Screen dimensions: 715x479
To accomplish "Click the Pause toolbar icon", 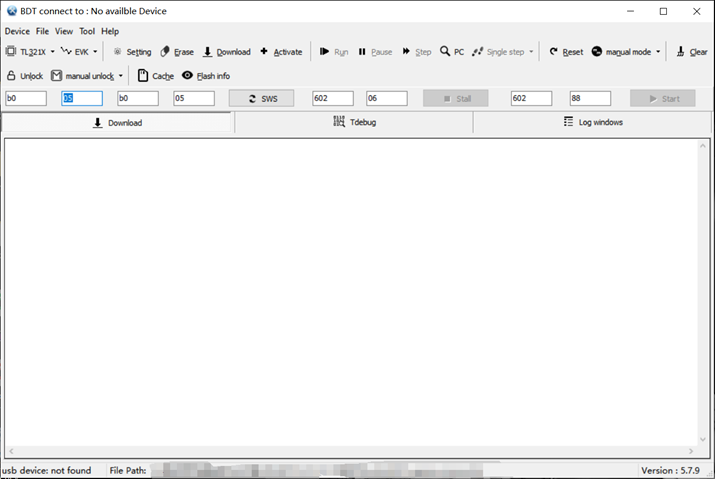I will click(x=362, y=52).
